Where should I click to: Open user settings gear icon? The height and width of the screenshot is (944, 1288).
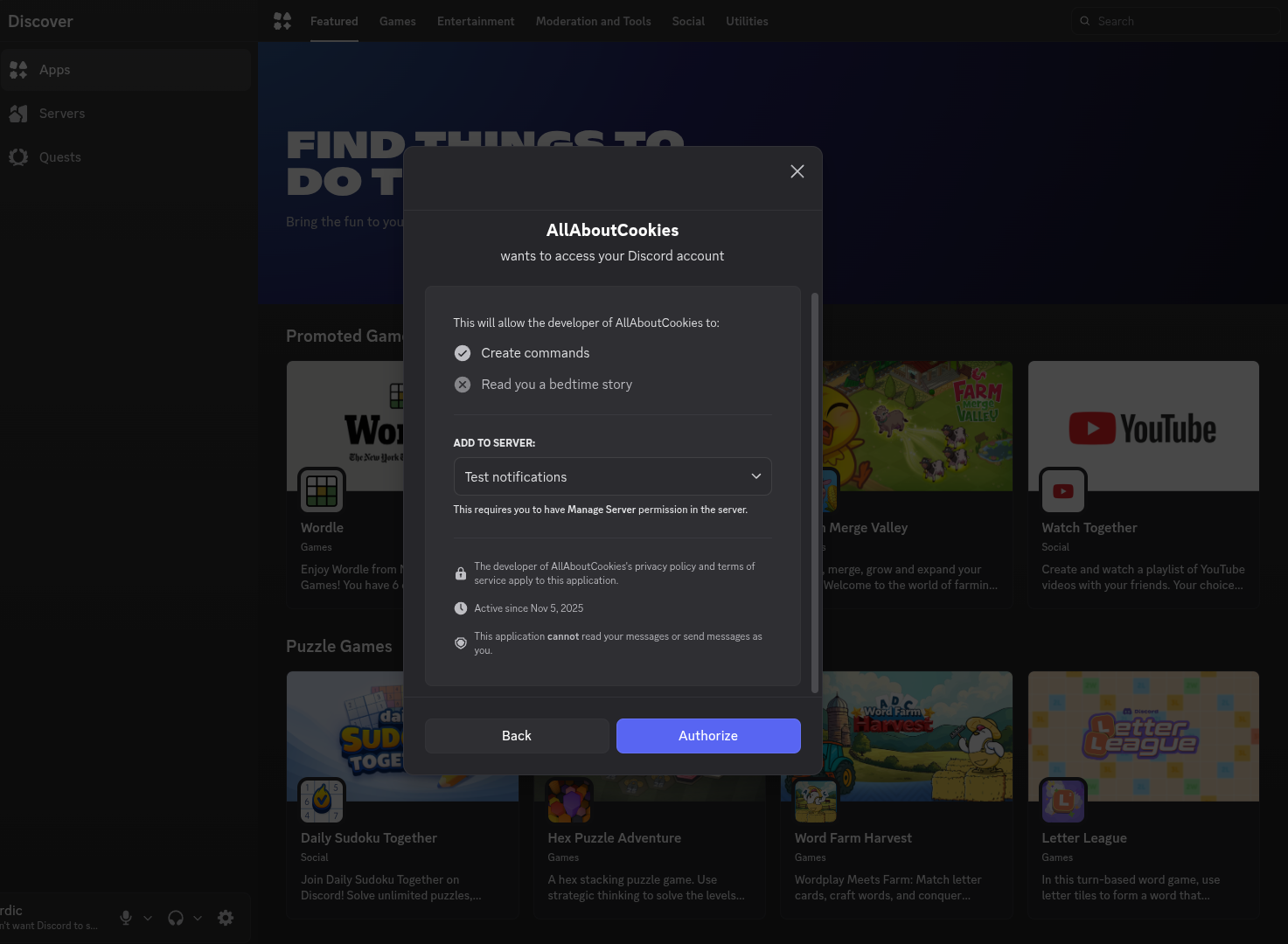[x=226, y=918]
